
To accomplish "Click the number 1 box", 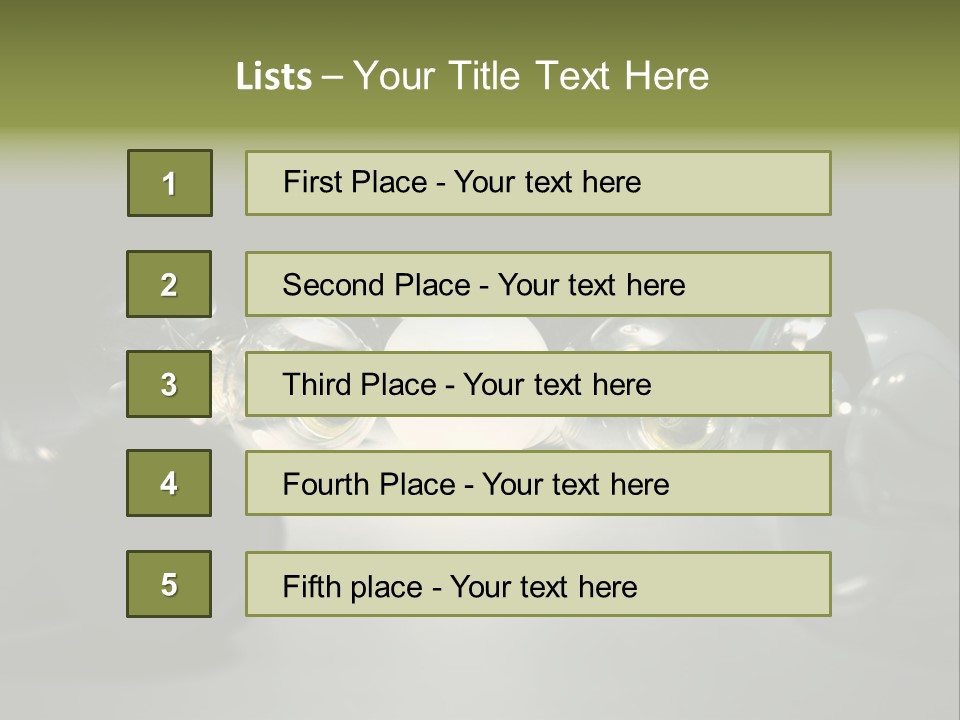I will click(x=170, y=183).
